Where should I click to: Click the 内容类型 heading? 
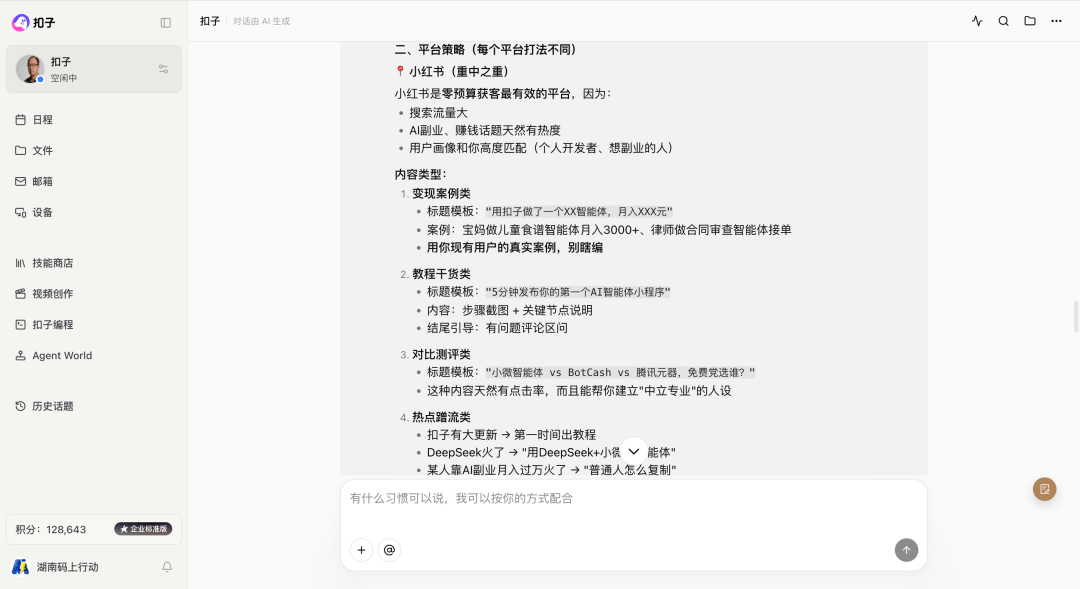tap(421, 174)
